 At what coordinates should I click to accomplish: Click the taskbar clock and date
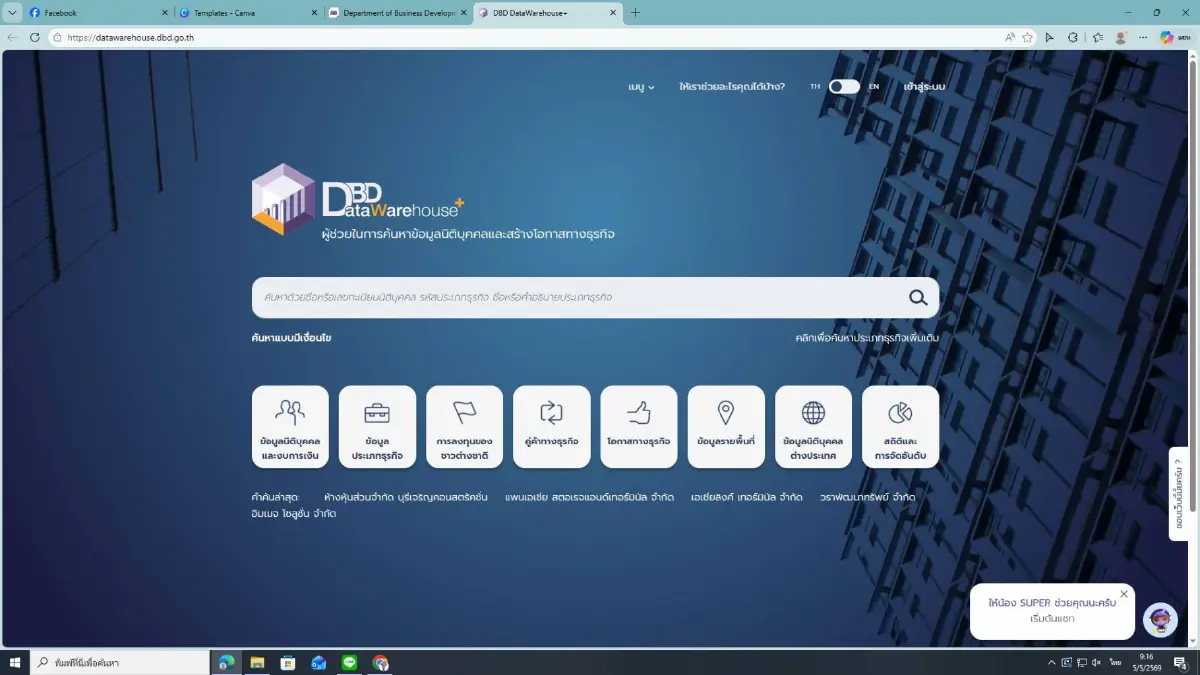coord(1146,662)
